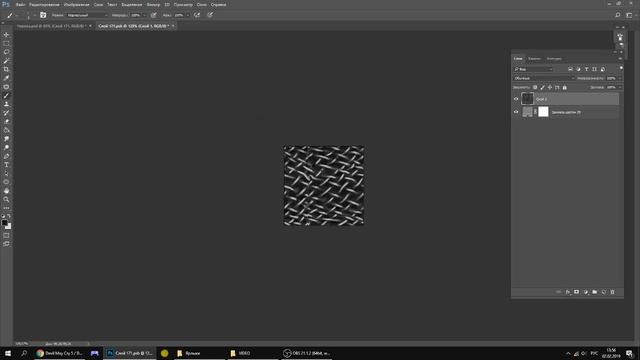Viewport: 640px width, 360px height.
Task: Select the Crop tool
Action: (x=6, y=69)
